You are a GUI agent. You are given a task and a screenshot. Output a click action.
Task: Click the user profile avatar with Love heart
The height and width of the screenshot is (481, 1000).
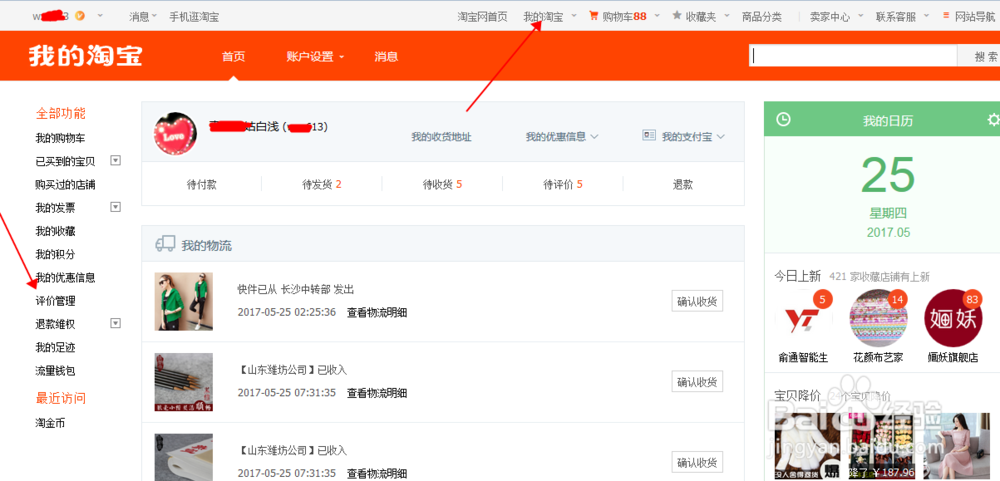point(175,134)
